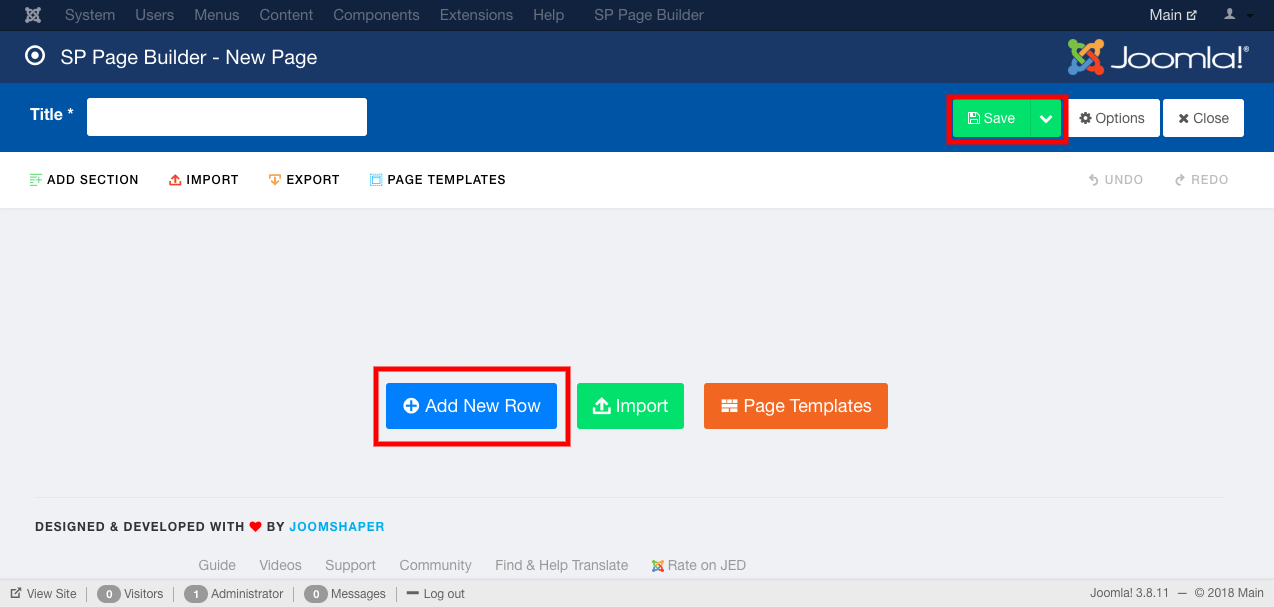
Task: Click the green Import button
Action: 630,406
